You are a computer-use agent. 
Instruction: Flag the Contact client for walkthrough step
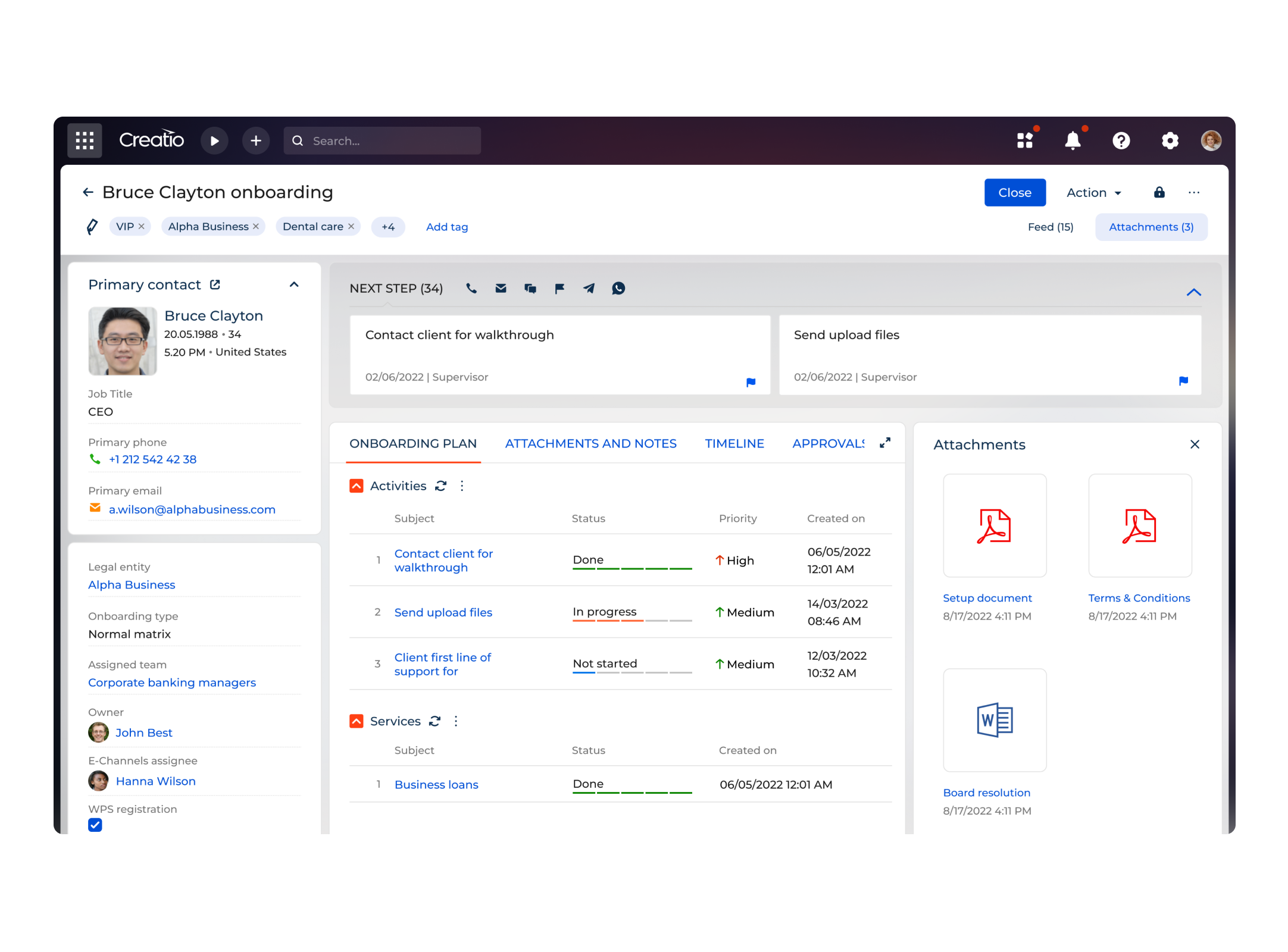click(x=751, y=381)
